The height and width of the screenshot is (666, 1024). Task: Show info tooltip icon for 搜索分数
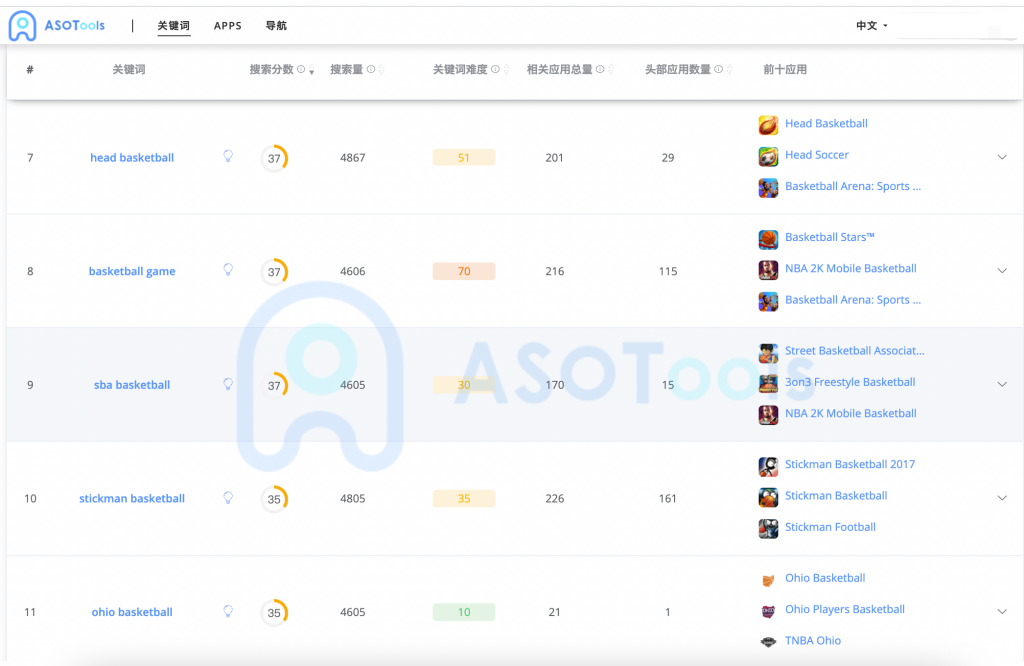coord(301,69)
